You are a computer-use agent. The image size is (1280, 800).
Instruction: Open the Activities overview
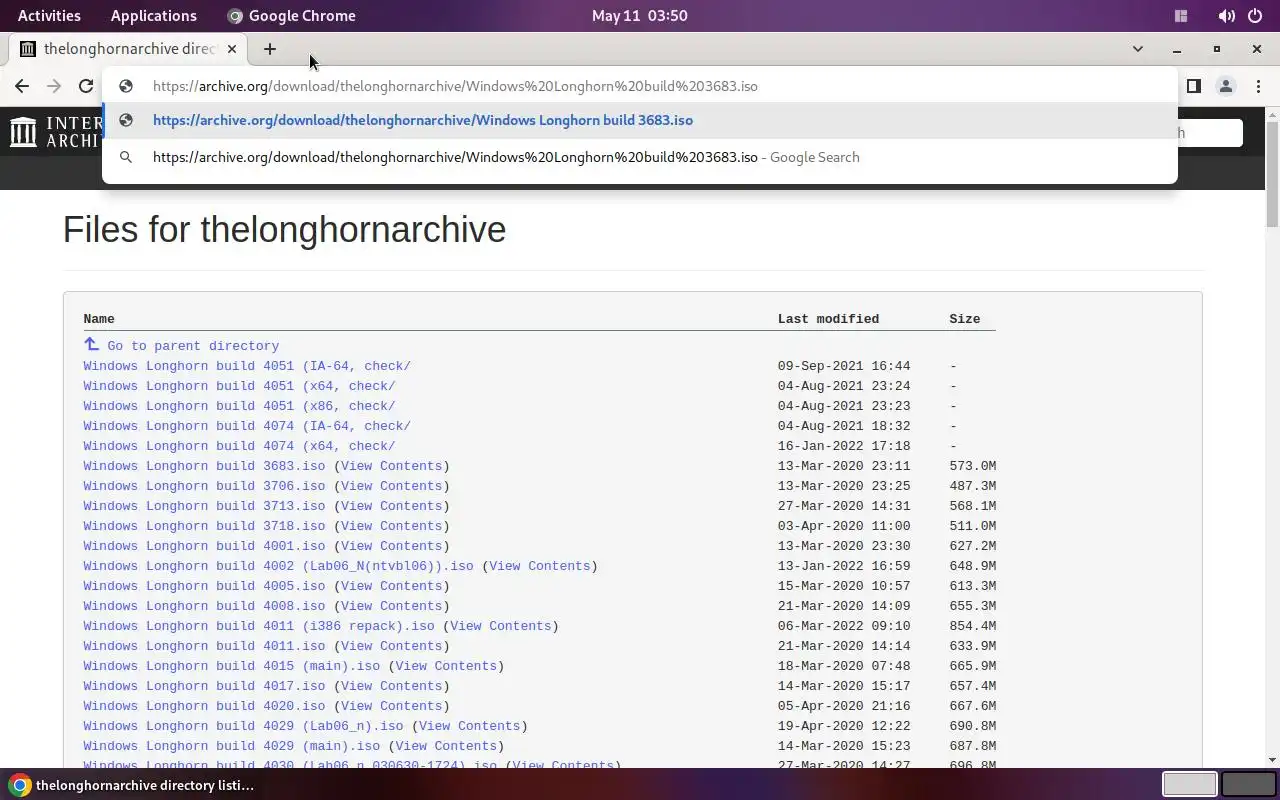[x=49, y=16]
